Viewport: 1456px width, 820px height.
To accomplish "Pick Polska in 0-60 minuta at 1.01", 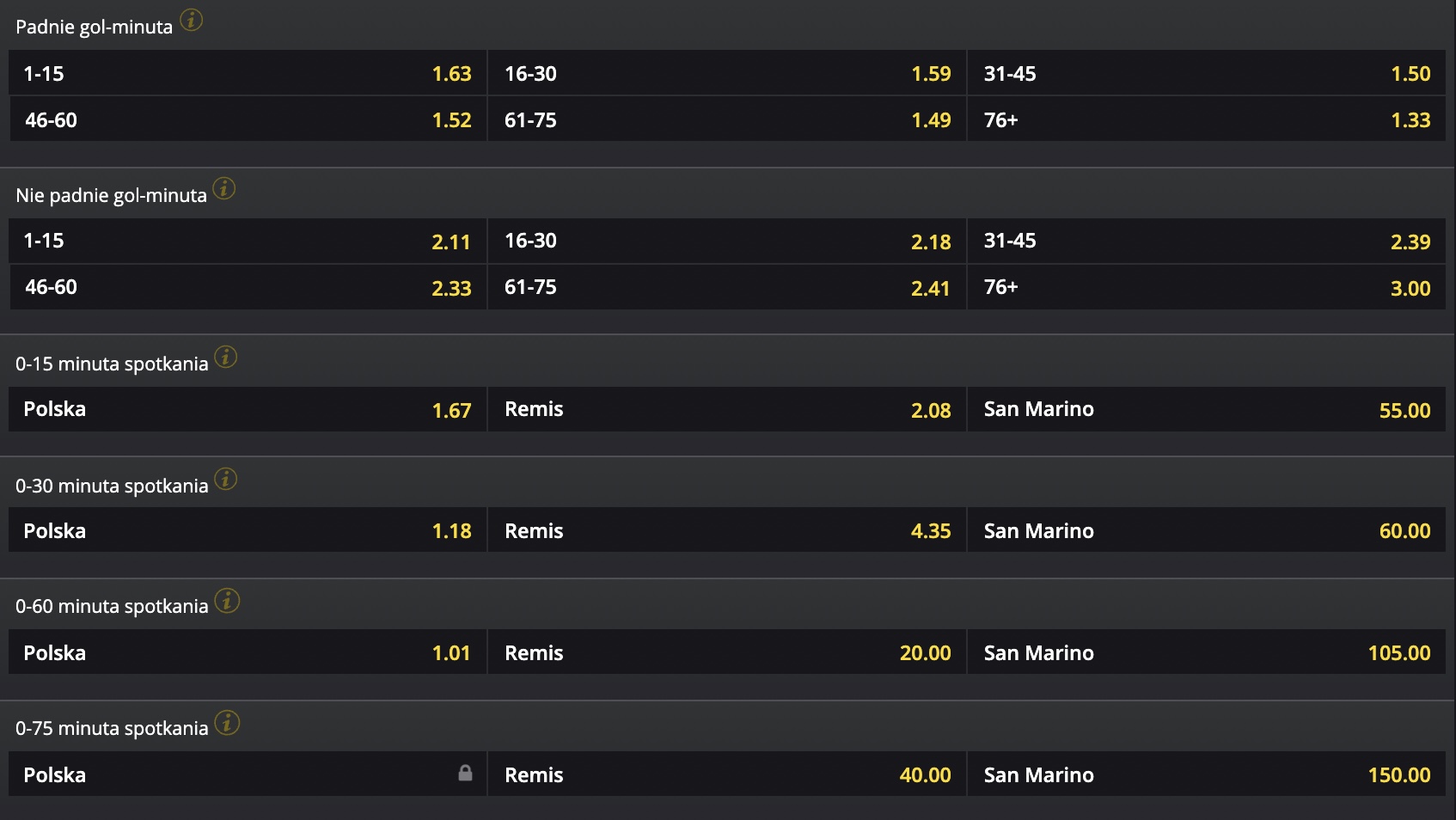I will (x=248, y=652).
